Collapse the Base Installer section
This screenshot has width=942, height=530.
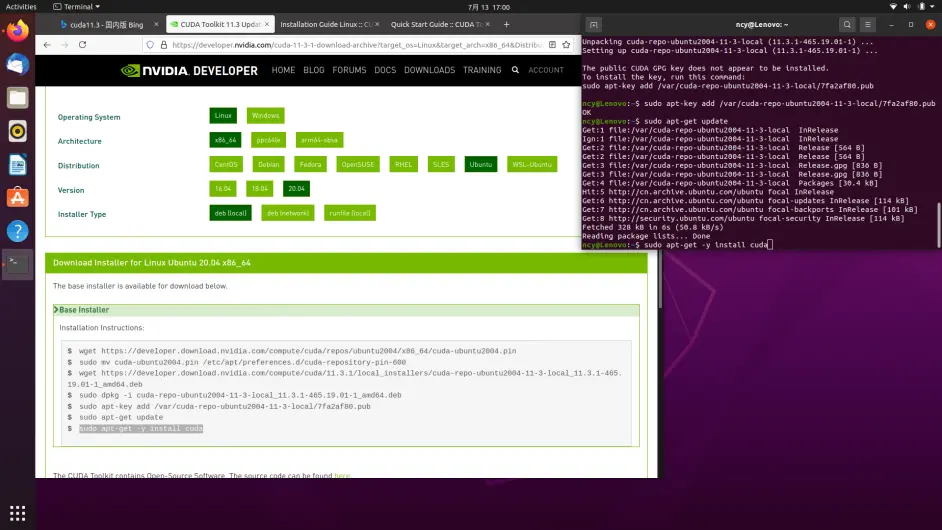click(x=346, y=310)
